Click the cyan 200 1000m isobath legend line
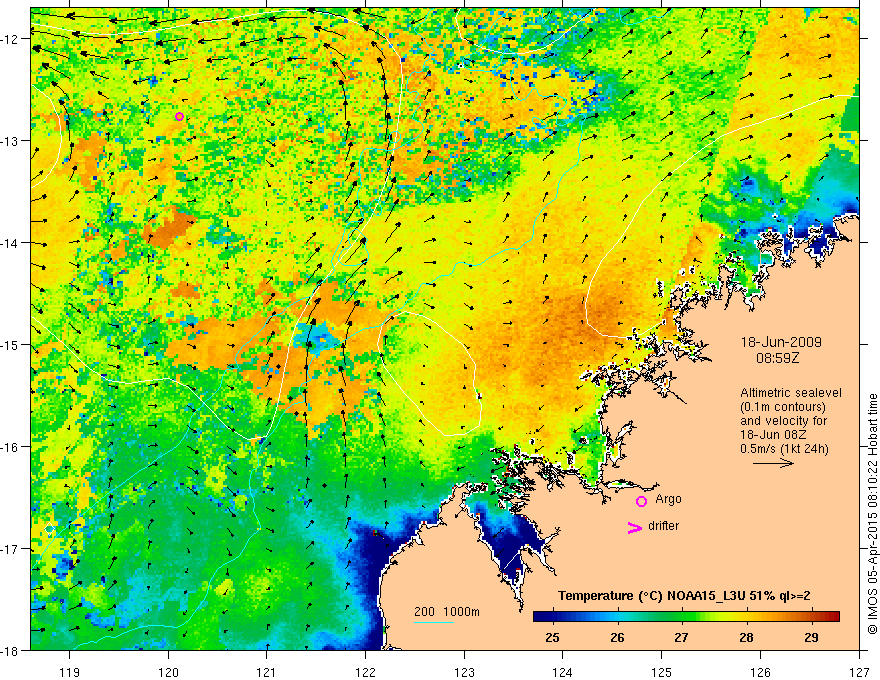 point(434,622)
